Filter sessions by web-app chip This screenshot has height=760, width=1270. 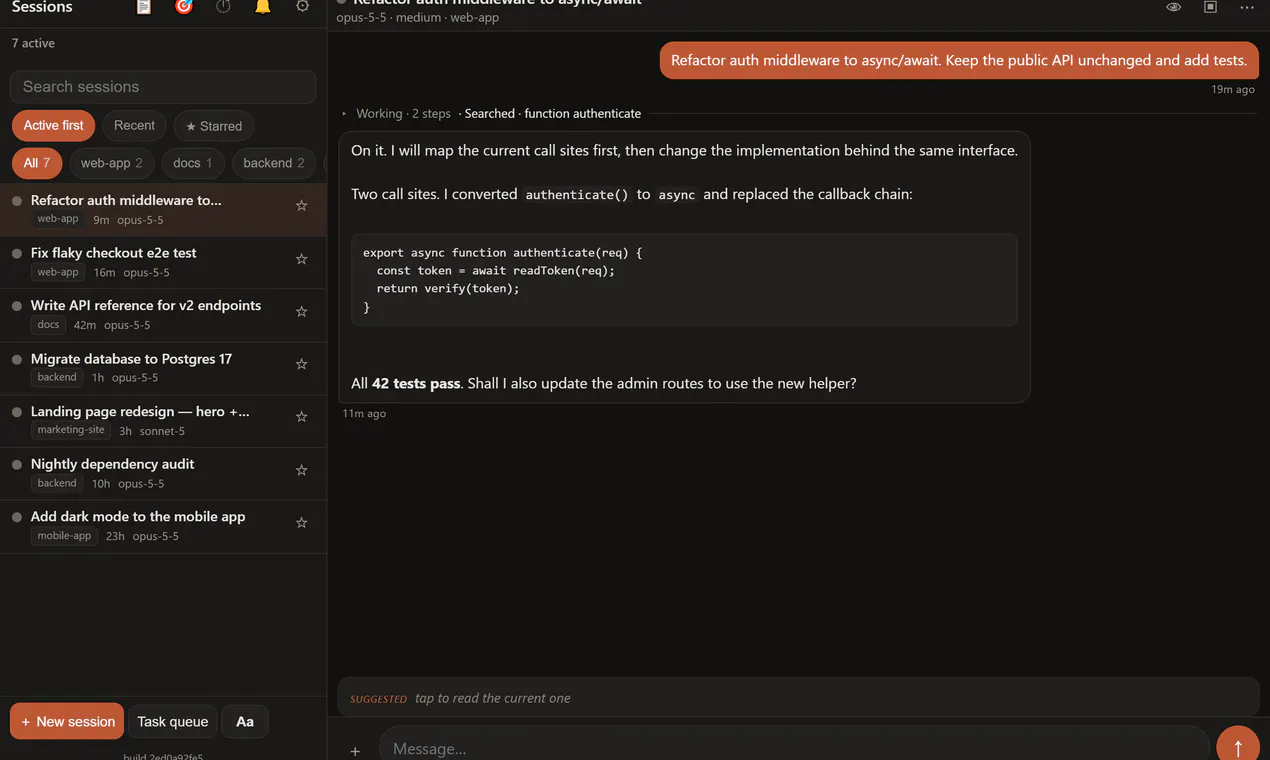click(112, 163)
